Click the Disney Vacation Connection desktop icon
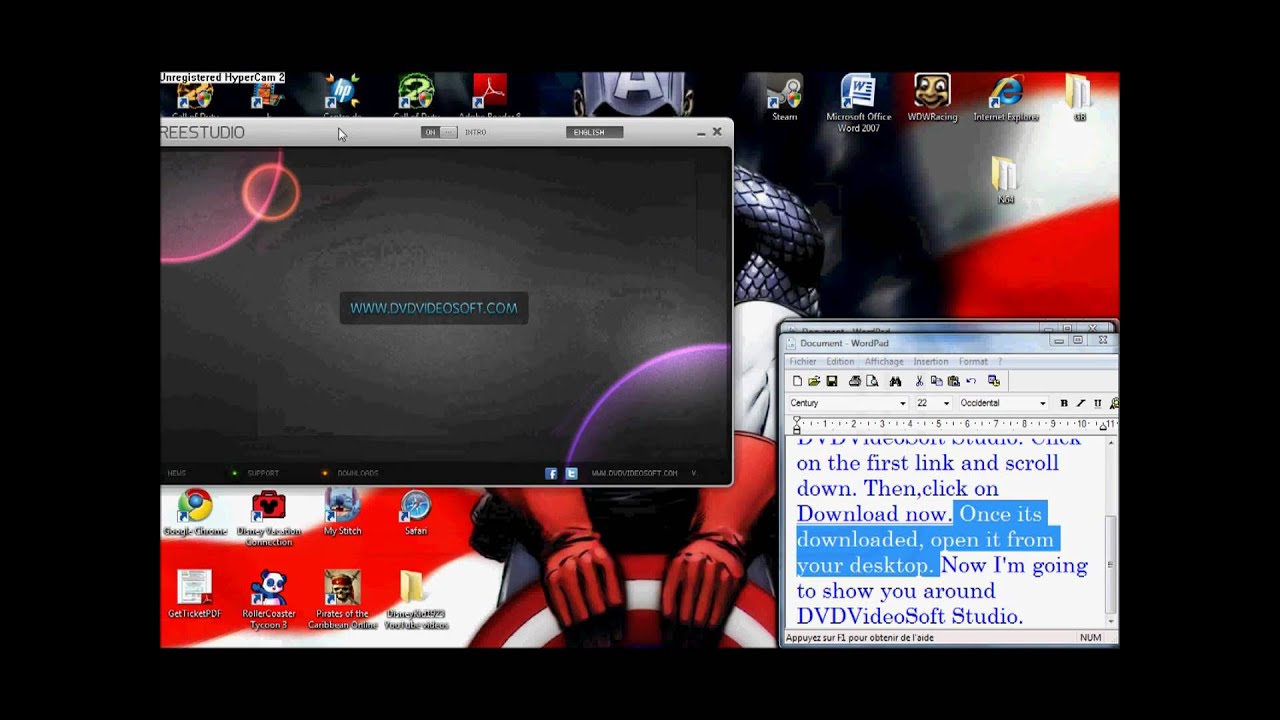This screenshot has height=720, width=1280. [x=268, y=519]
